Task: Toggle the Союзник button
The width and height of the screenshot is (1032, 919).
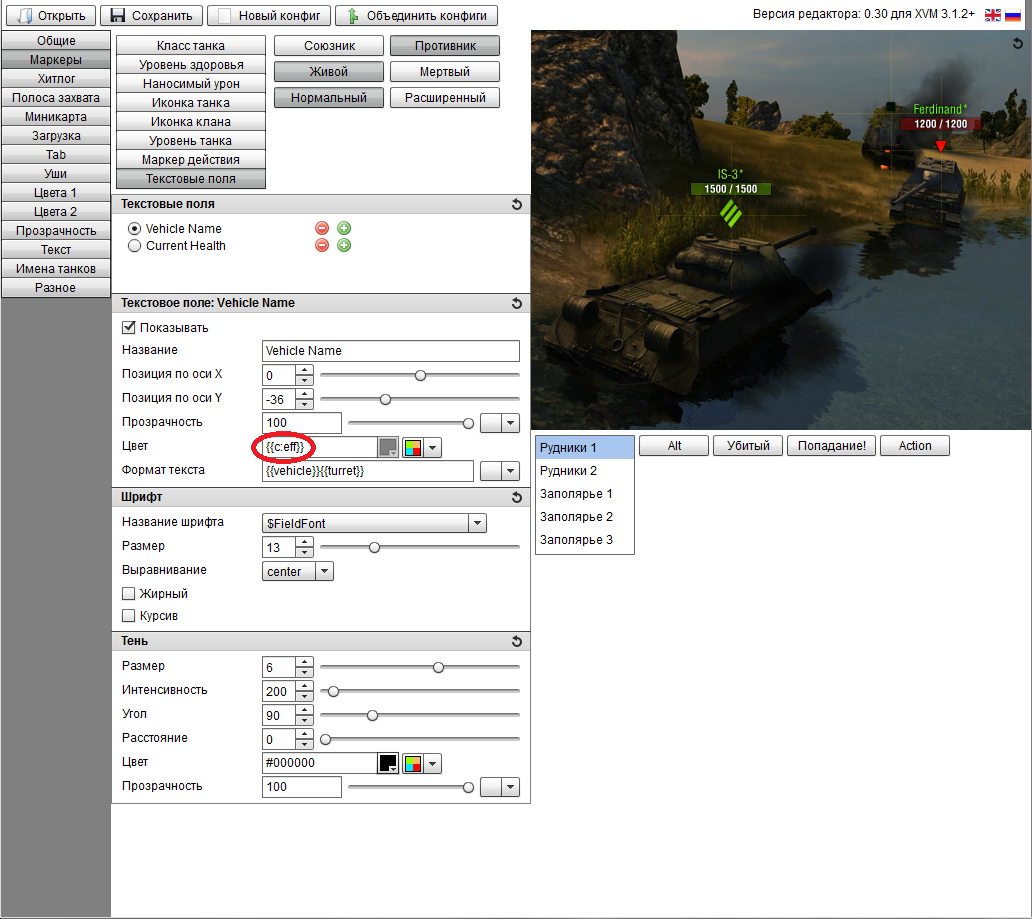Action: coord(329,46)
